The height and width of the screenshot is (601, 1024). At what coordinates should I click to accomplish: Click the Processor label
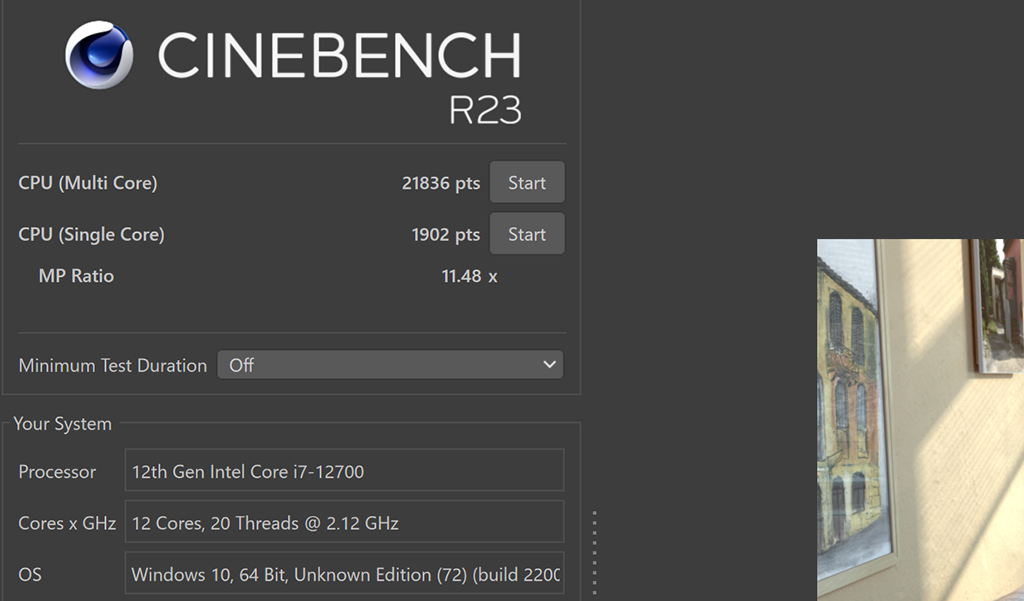[57, 472]
